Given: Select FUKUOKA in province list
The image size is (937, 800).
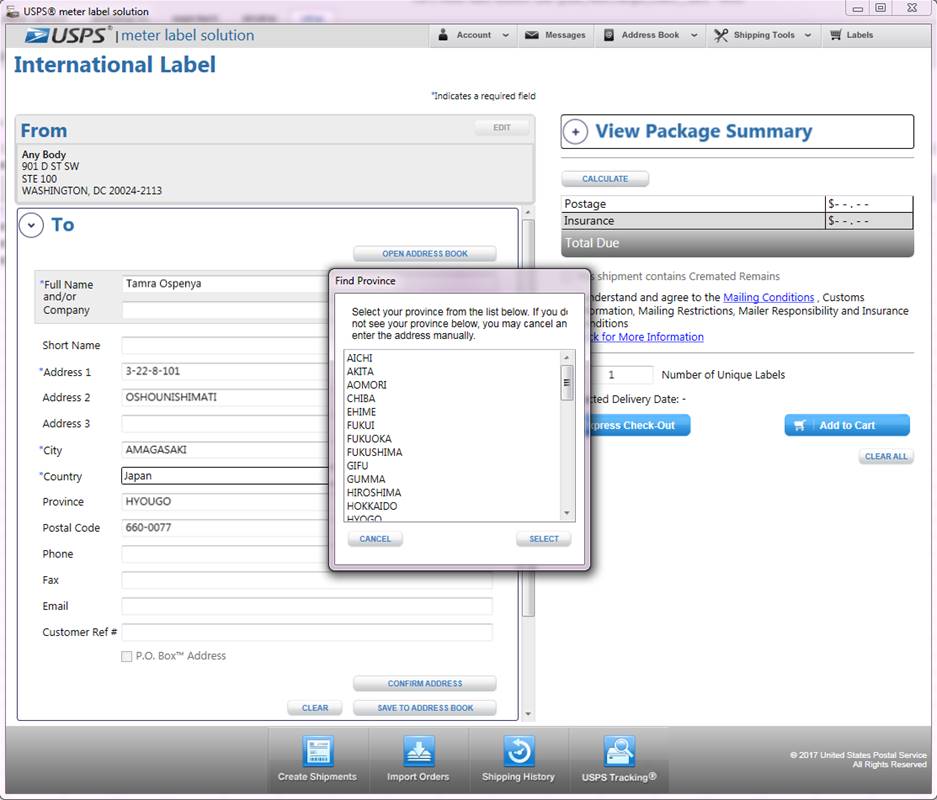Looking at the screenshot, I should coord(369,439).
